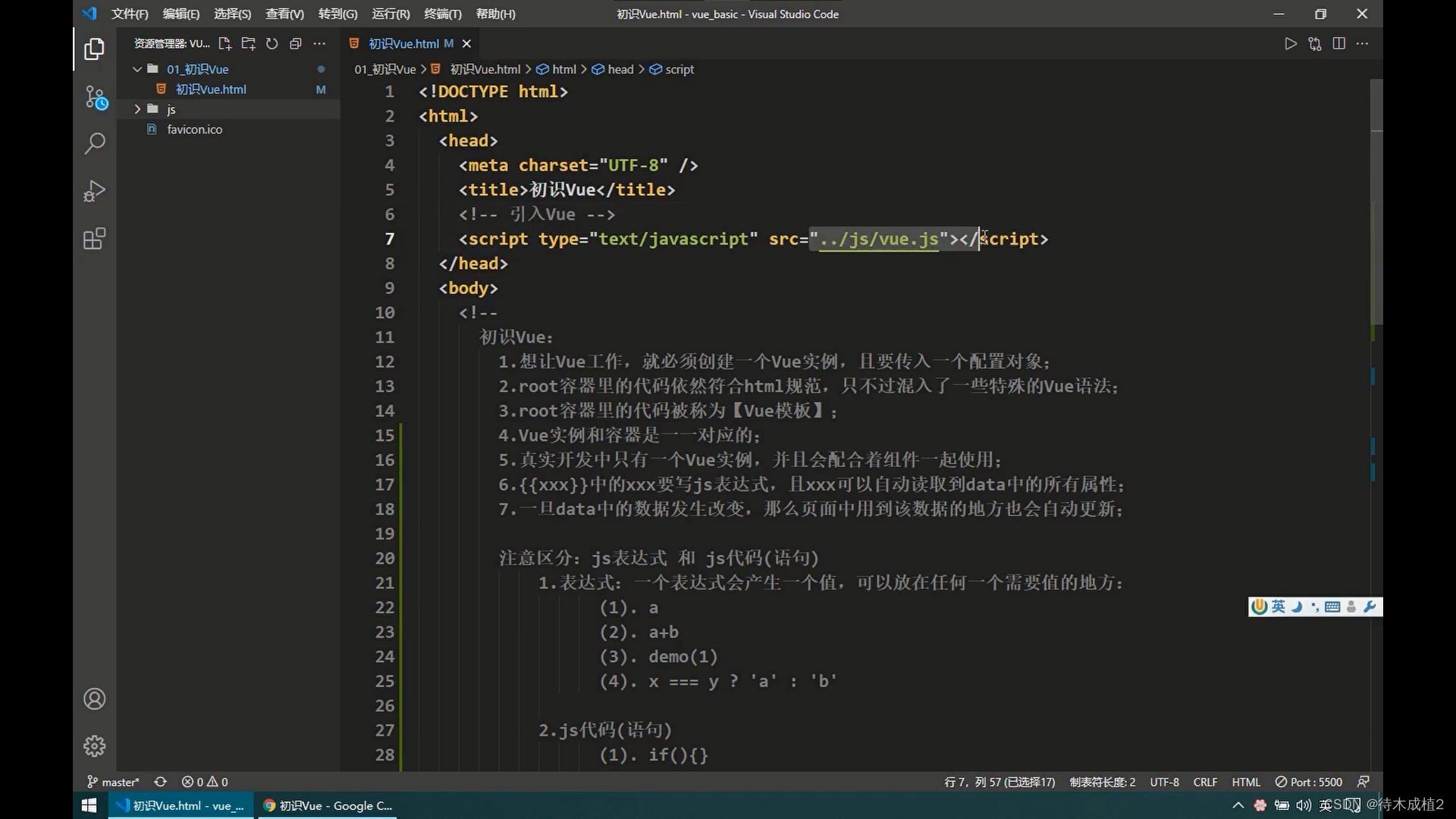Open the 帮助(H) menu

(495, 14)
